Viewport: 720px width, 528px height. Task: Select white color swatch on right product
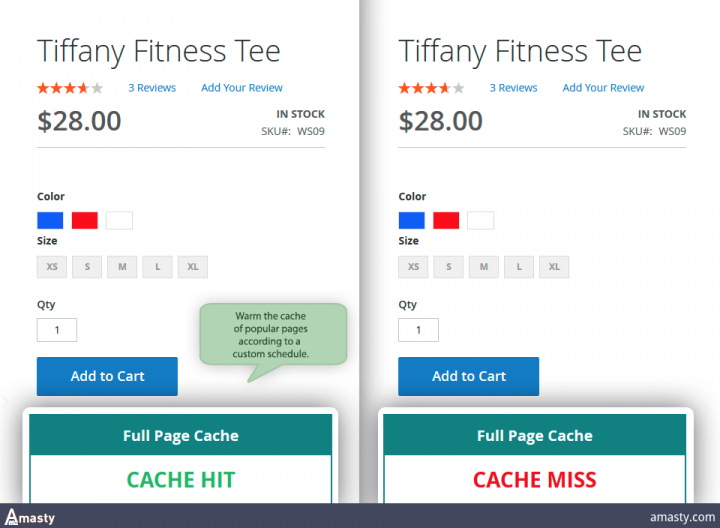pos(480,220)
